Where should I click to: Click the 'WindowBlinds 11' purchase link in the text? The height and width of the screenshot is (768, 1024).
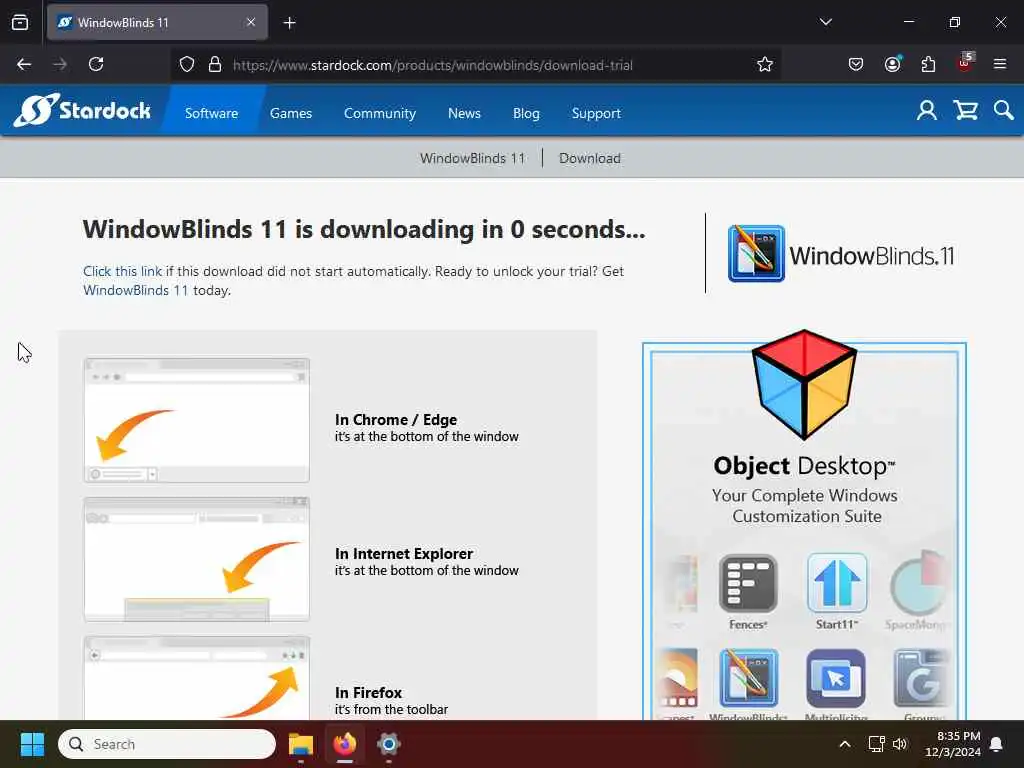(135, 290)
